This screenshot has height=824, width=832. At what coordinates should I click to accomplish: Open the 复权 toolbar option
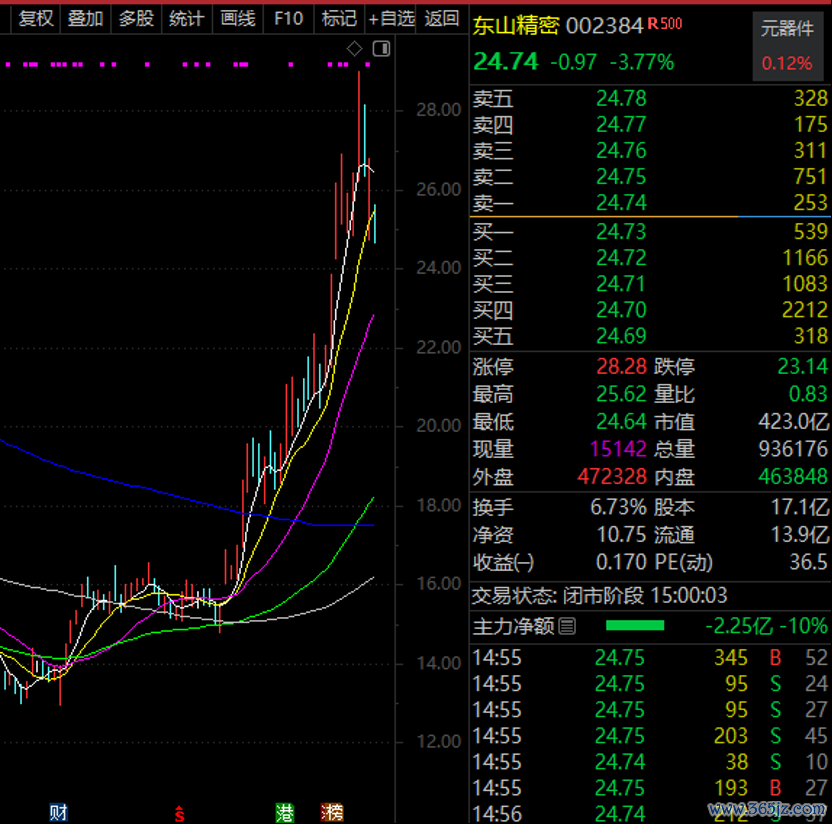pyautogui.click(x=36, y=19)
